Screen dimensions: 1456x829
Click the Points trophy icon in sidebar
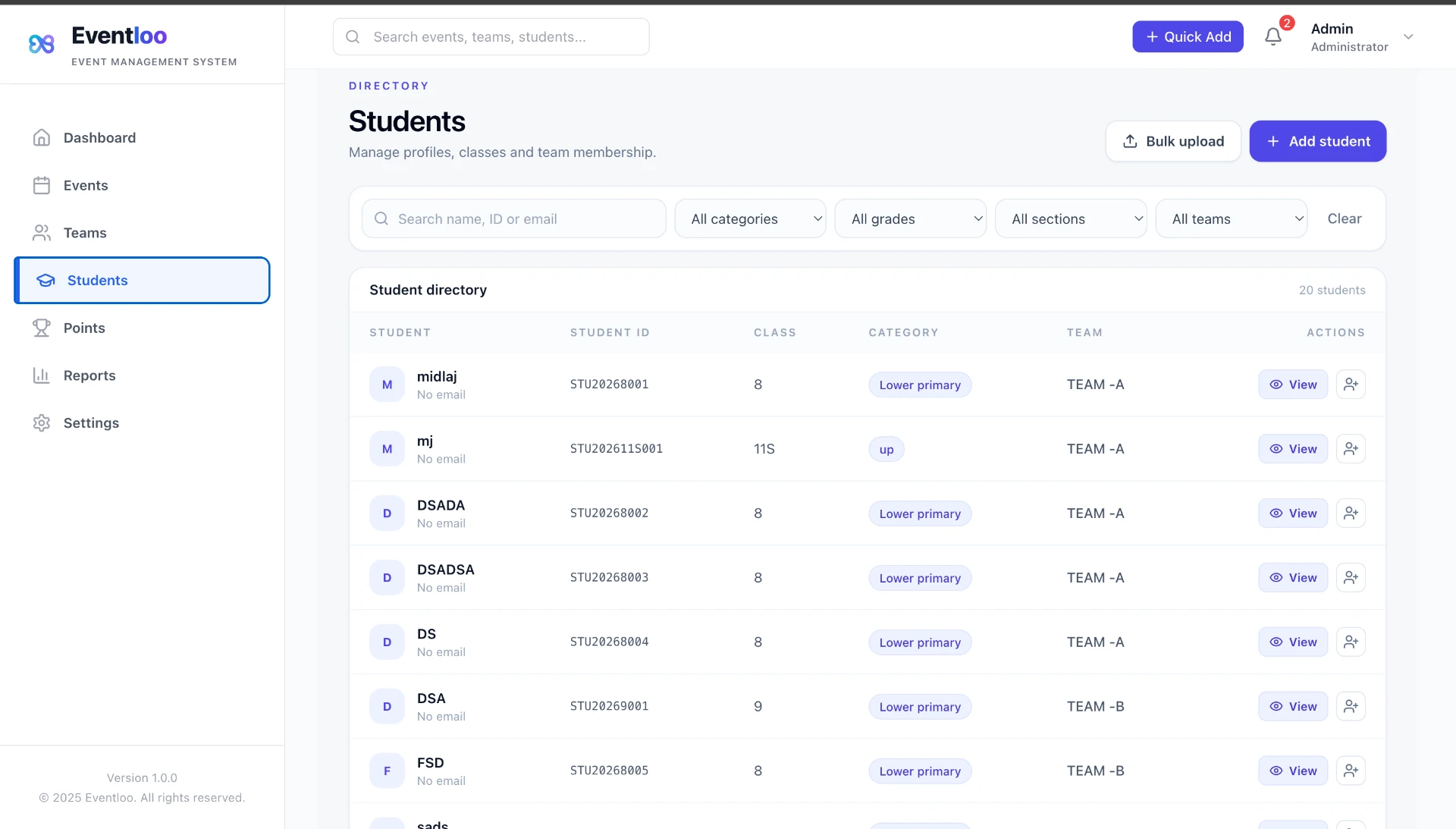[42, 328]
